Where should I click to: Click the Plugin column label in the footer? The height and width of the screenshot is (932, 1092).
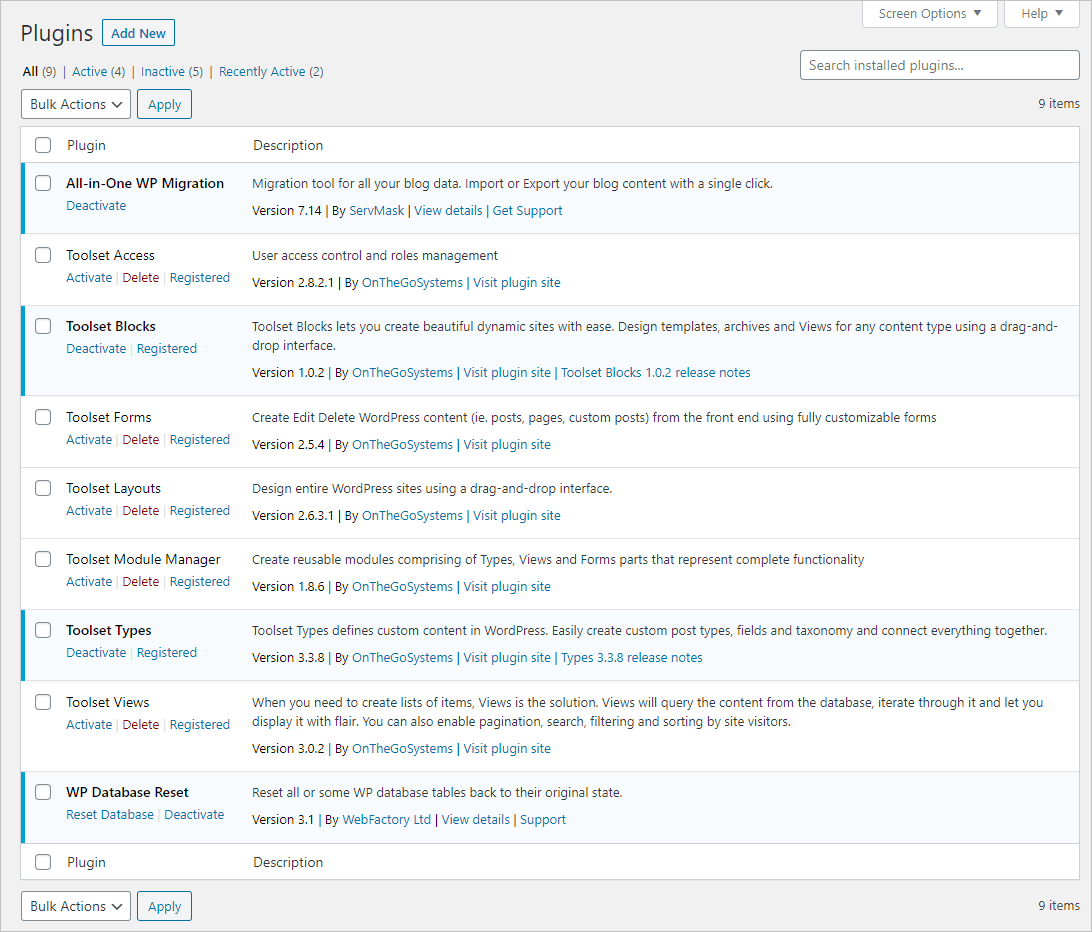point(86,862)
